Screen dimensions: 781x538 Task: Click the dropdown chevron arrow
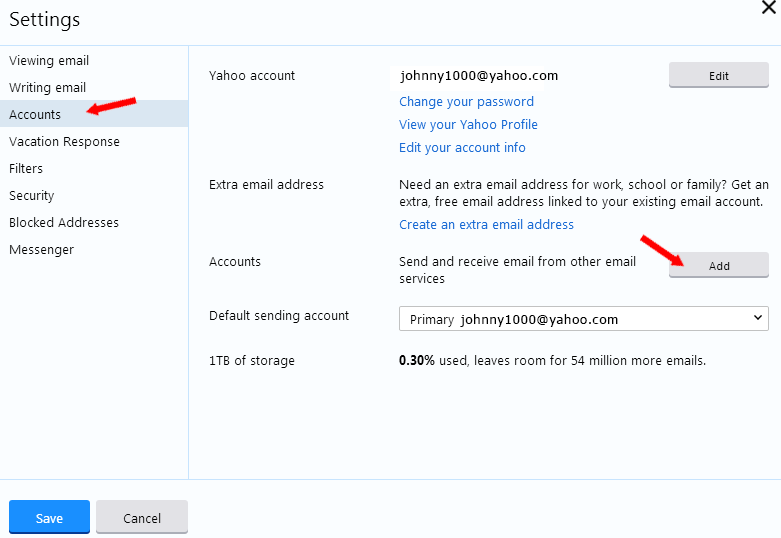coord(757,319)
